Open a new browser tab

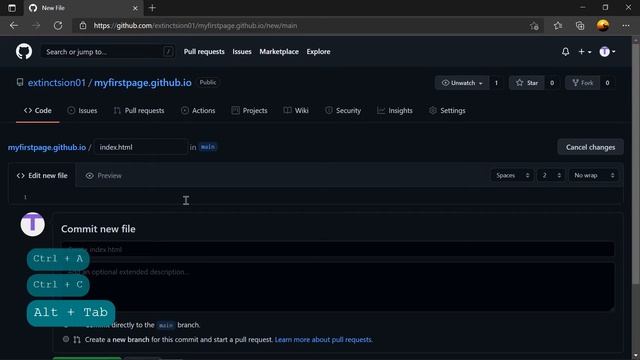point(152,8)
